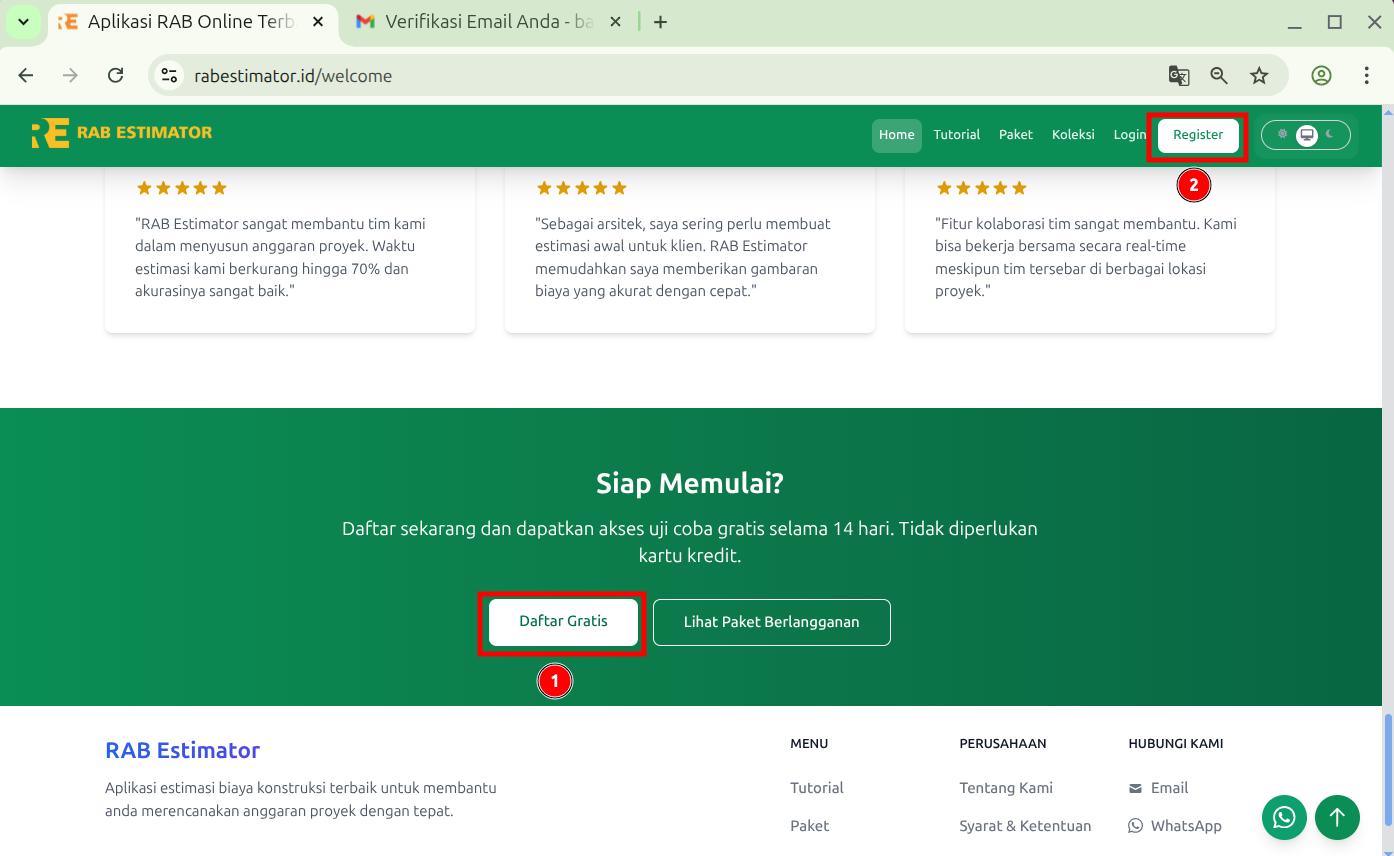Open Lihat Paket Berlangganan

click(771, 621)
